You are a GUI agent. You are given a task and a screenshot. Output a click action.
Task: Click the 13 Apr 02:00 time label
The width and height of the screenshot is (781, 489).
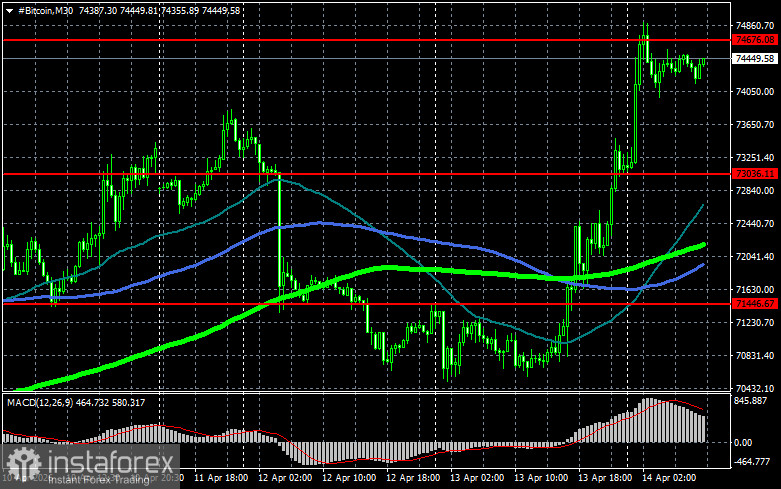coord(477,478)
